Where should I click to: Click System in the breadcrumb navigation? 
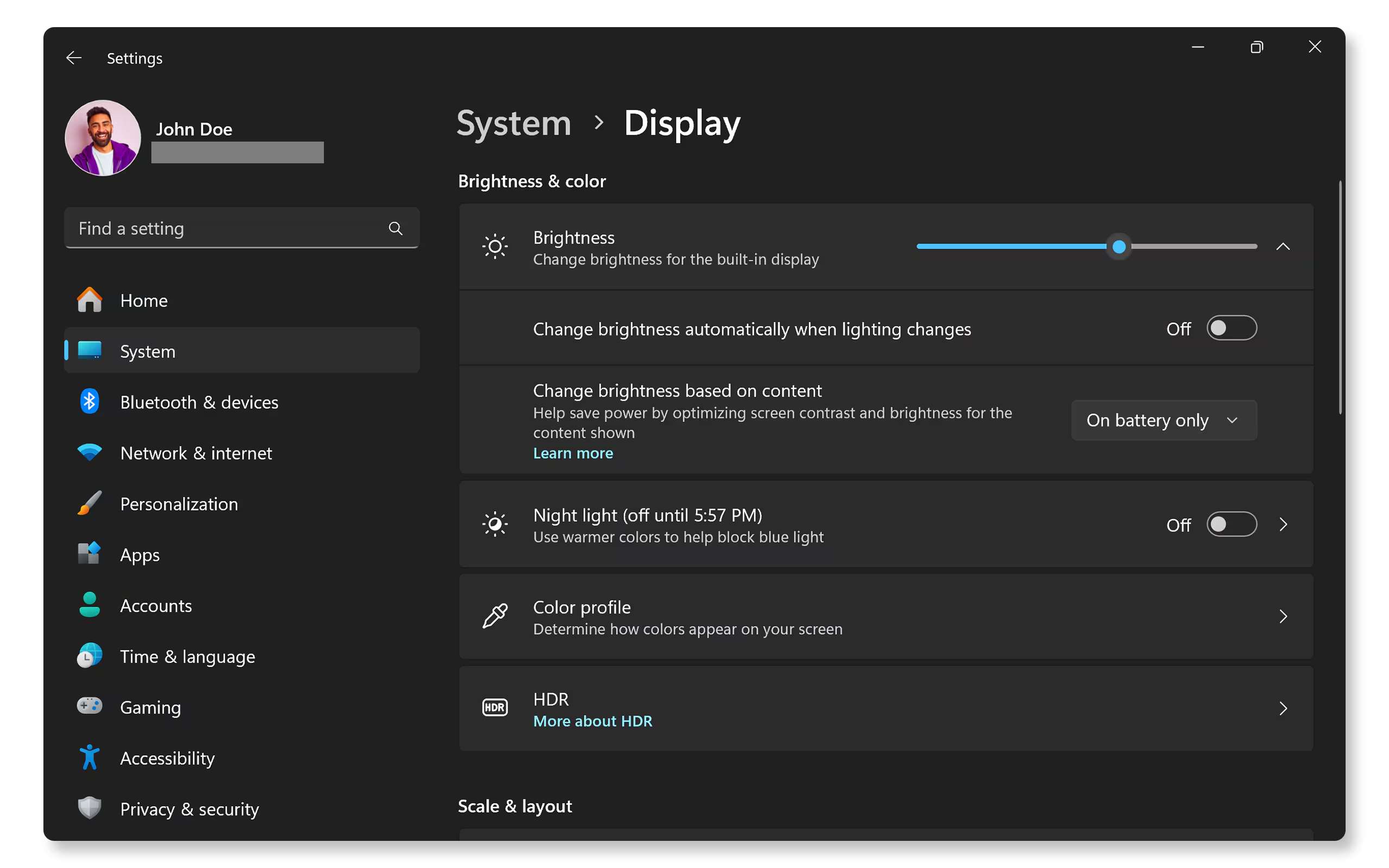(x=514, y=123)
